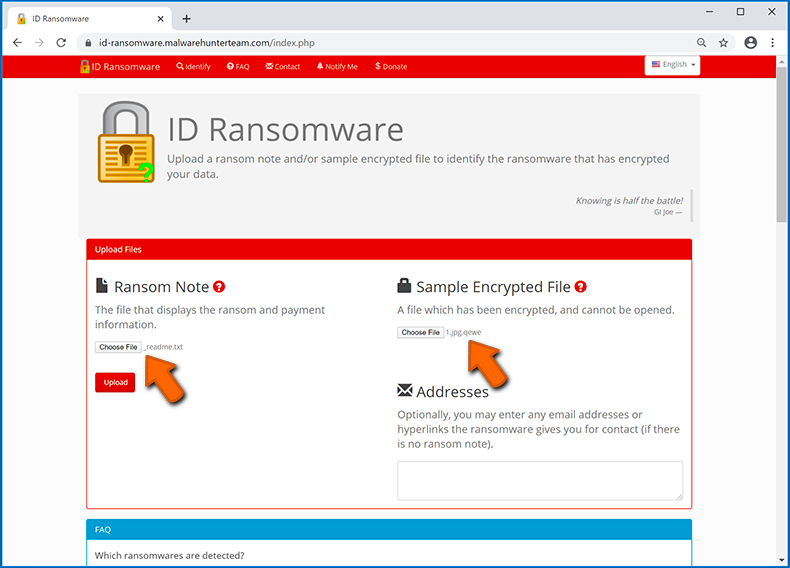Image resolution: width=790 pixels, height=568 pixels.
Task: Open a new tab with plus button
Action: click(x=186, y=19)
